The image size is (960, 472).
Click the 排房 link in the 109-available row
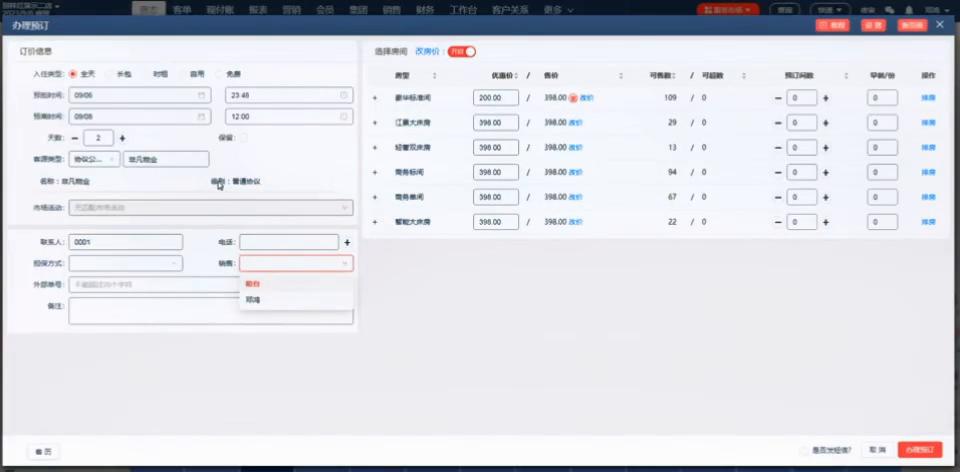coord(928,98)
